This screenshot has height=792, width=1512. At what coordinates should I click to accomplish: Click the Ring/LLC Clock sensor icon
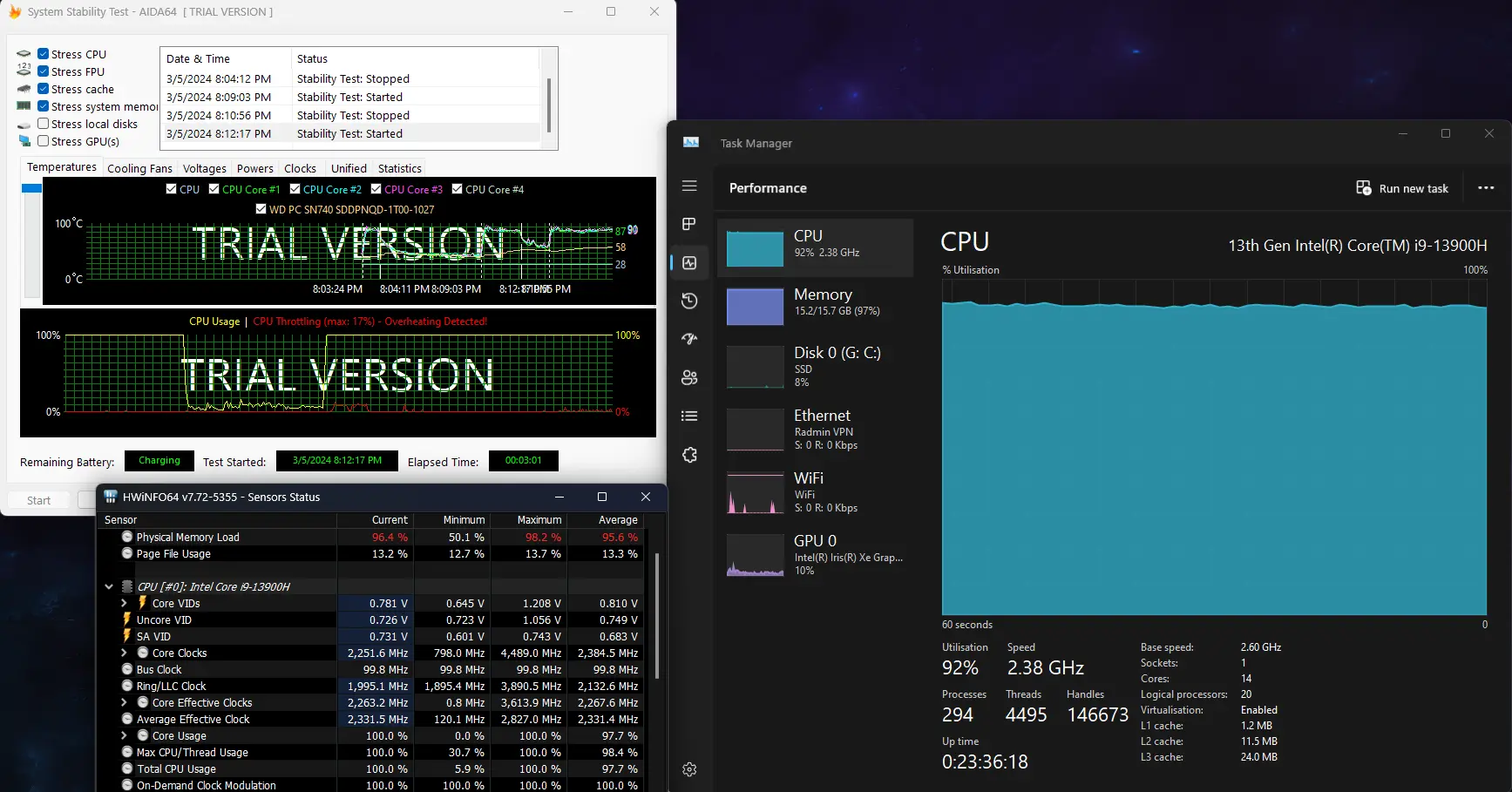pyautogui.click(x=127, y=686)
